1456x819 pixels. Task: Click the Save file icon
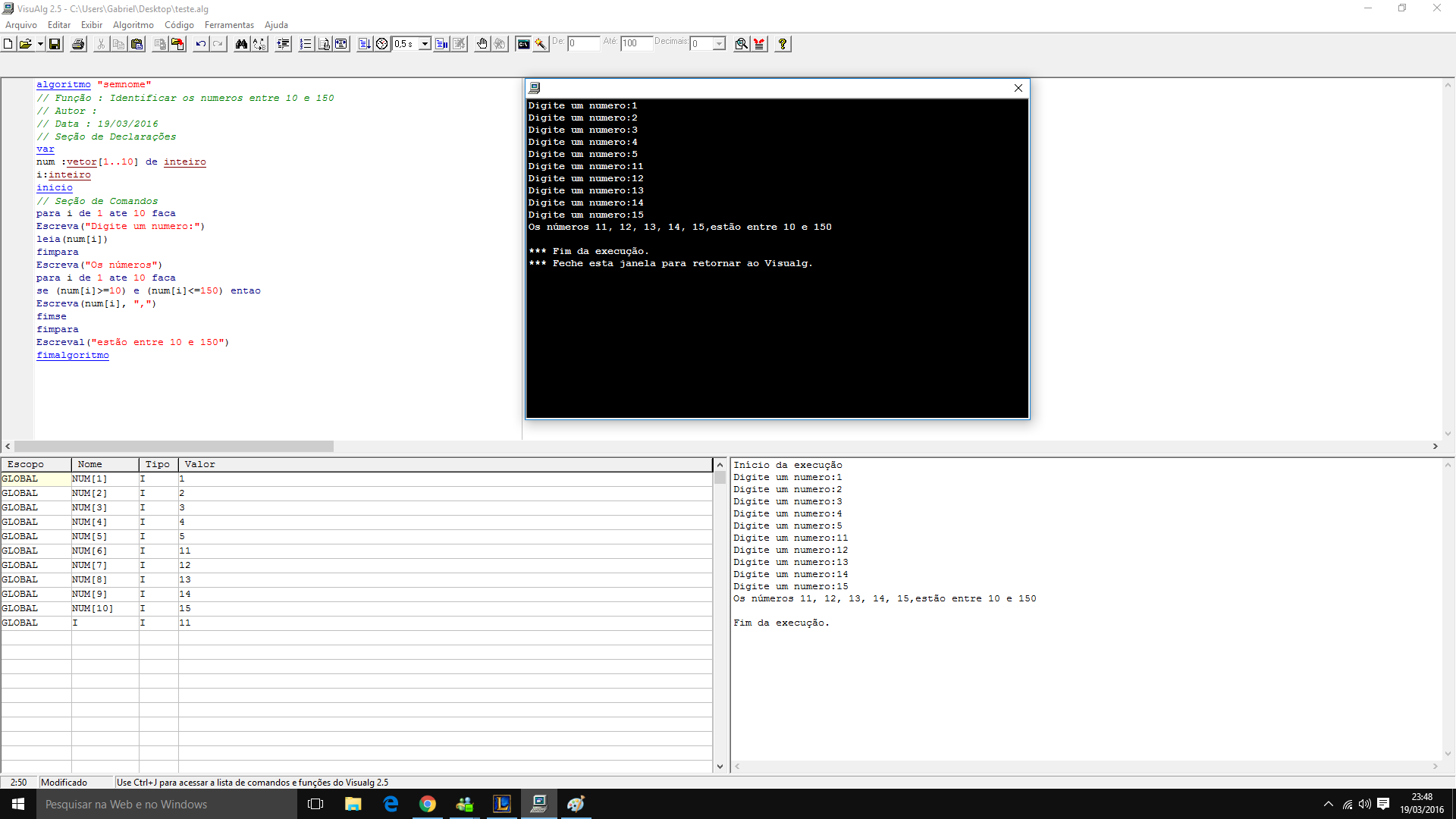point(54,43)
